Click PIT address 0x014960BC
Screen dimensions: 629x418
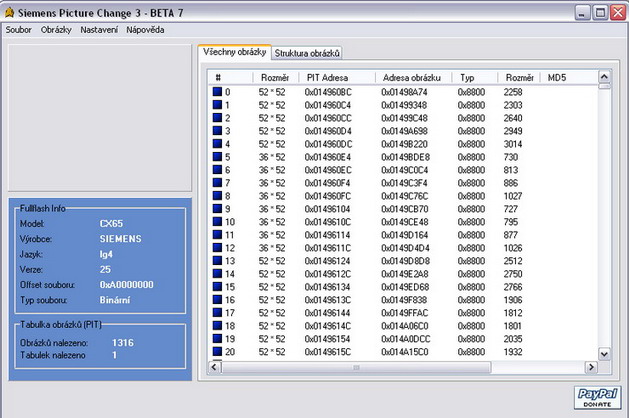coord(328,92)
